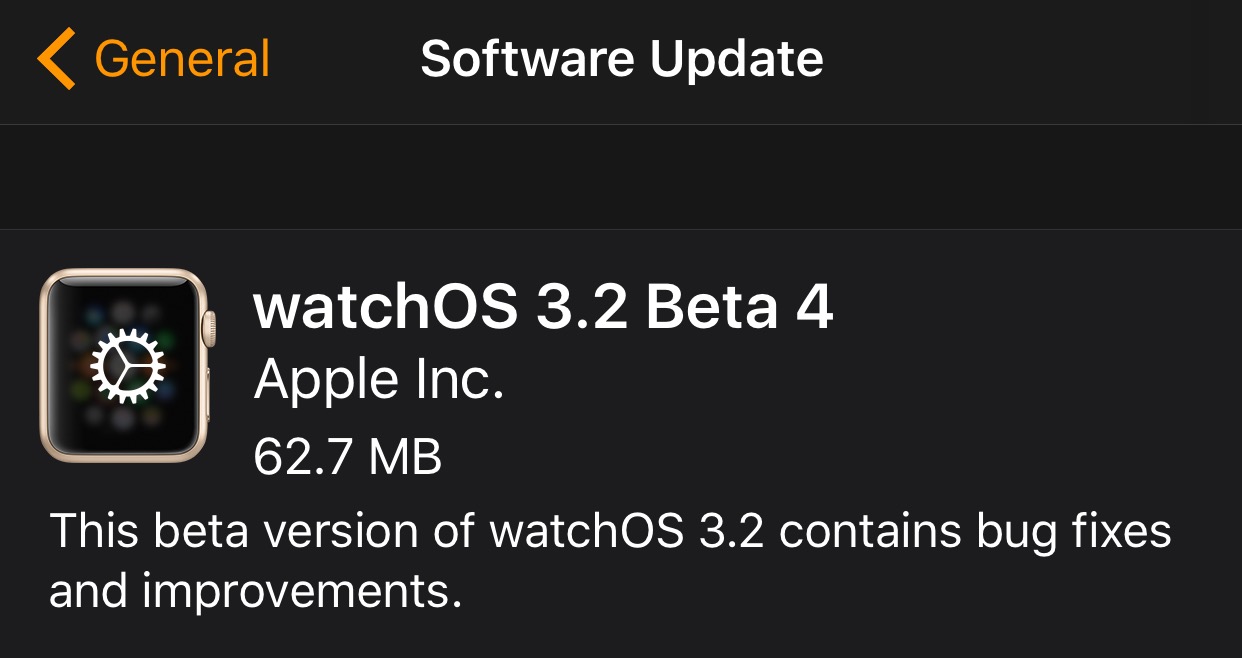Tap empty navigation bar area right of title

[1030, 59]
